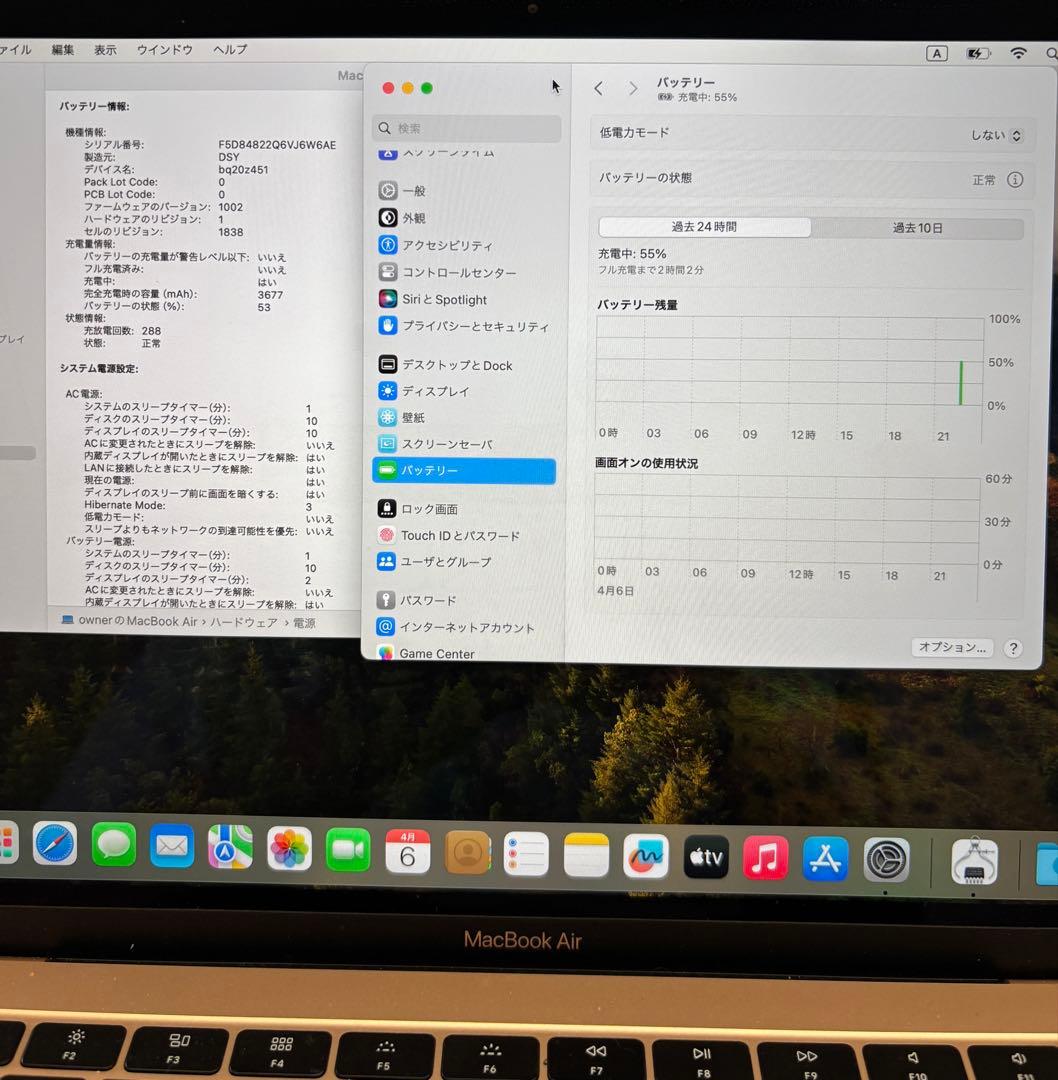1058x1080 pixels.
Task: Open Screen Saver (スクリーンセーバ) settings
Action: coord(436,444)
